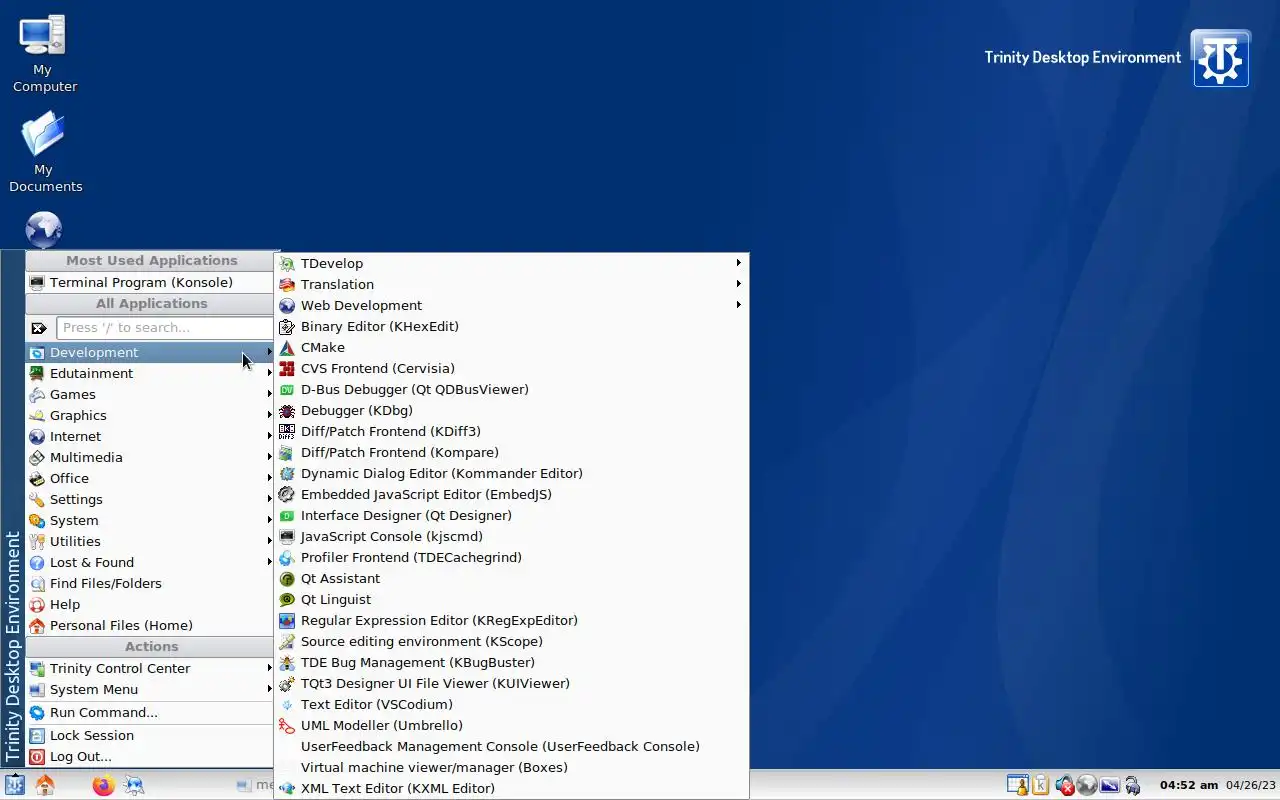
Task: Click the home folder icon in taskbar
Action: tap(44, 785)
